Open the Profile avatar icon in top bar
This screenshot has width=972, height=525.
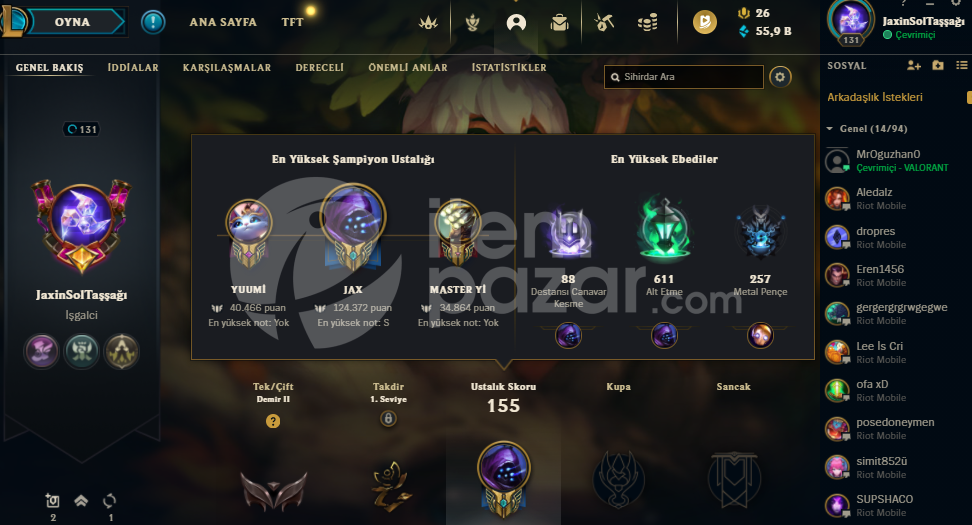point(516,23)
